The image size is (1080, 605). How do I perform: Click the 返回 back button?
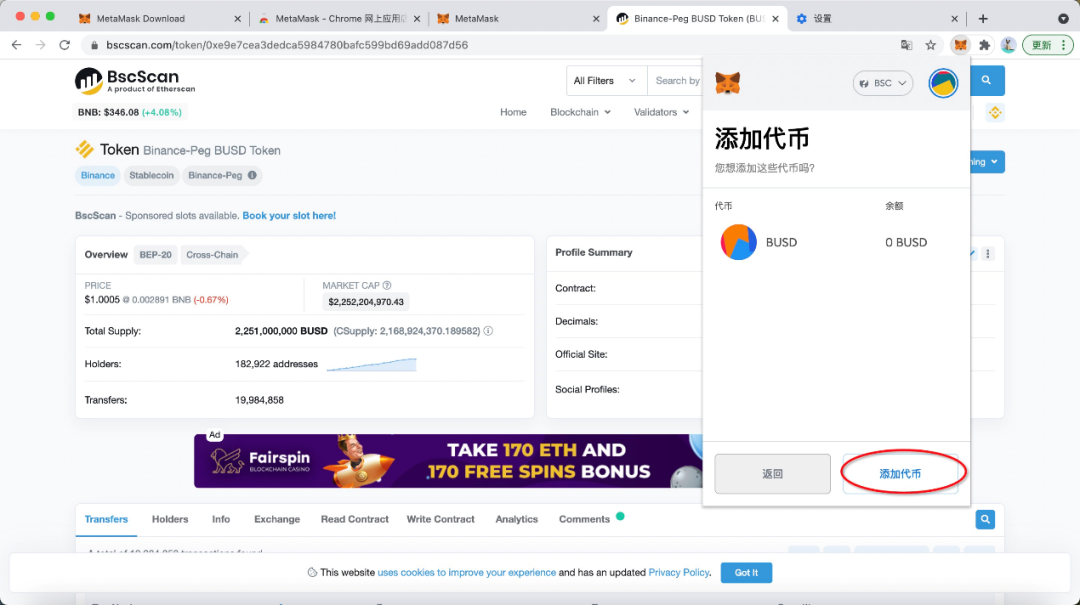pyautogui.click(x=772, y=474)
